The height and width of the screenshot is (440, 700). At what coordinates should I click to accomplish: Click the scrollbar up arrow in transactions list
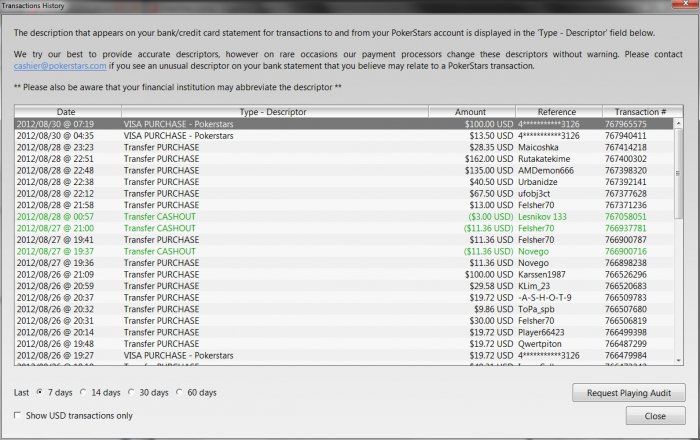tap(678, 123)
